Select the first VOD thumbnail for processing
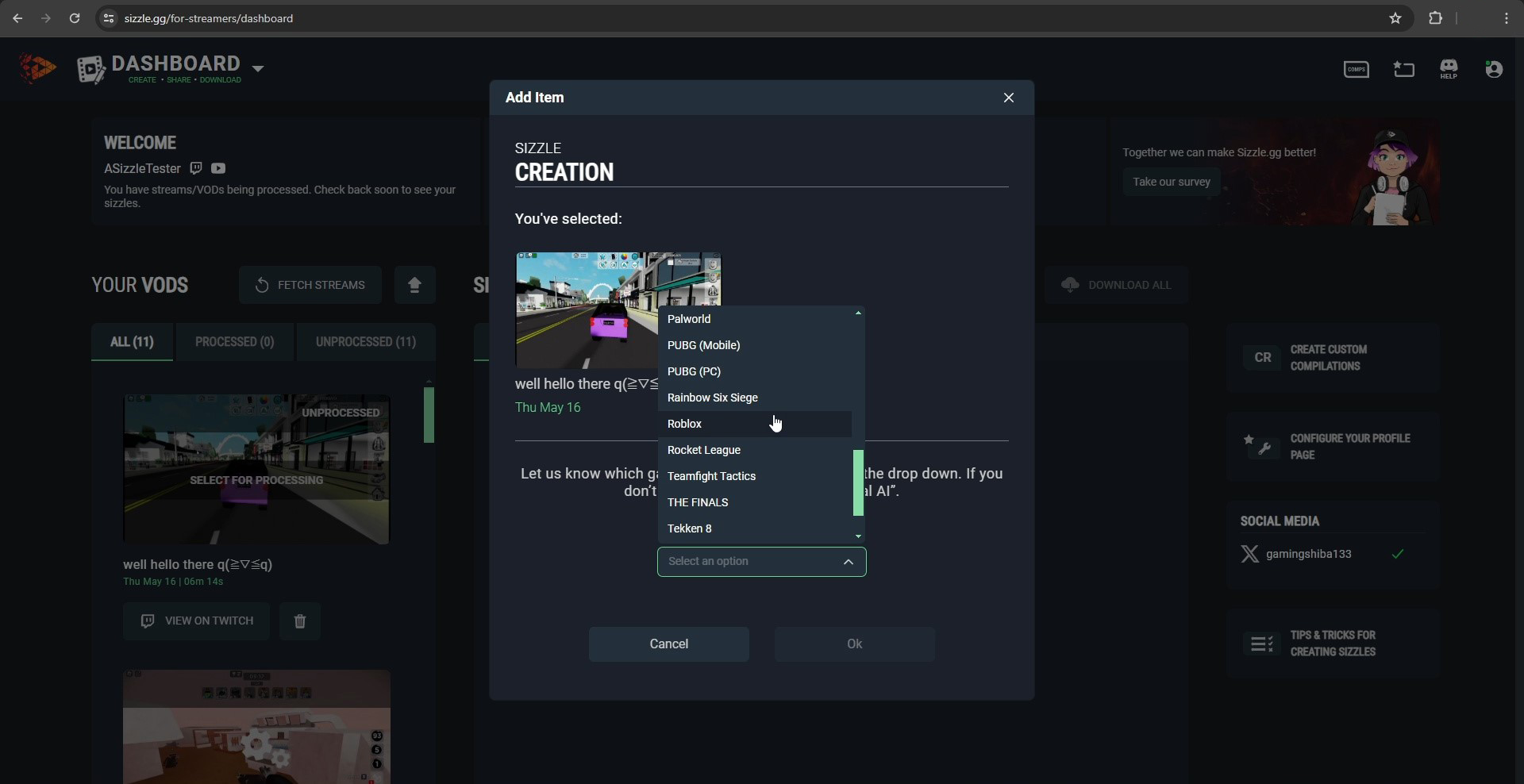 pos(256,469)
